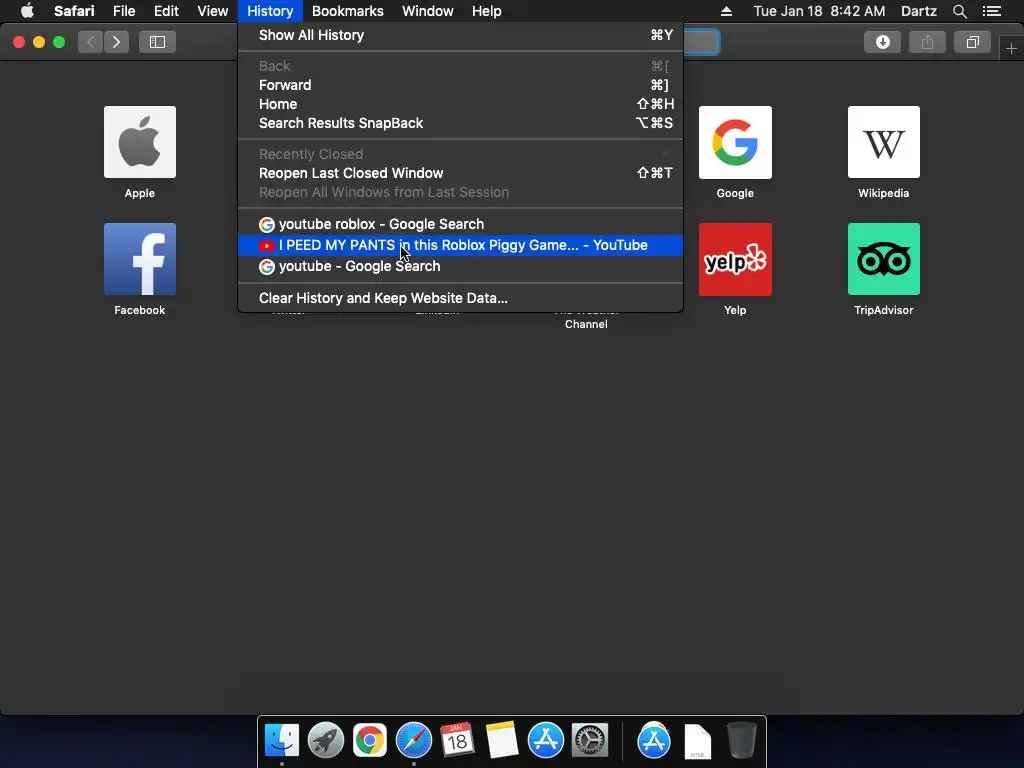Choose Reopen Last Closed Window
This screenshot has height=768, width=1024.
point(460,173)
